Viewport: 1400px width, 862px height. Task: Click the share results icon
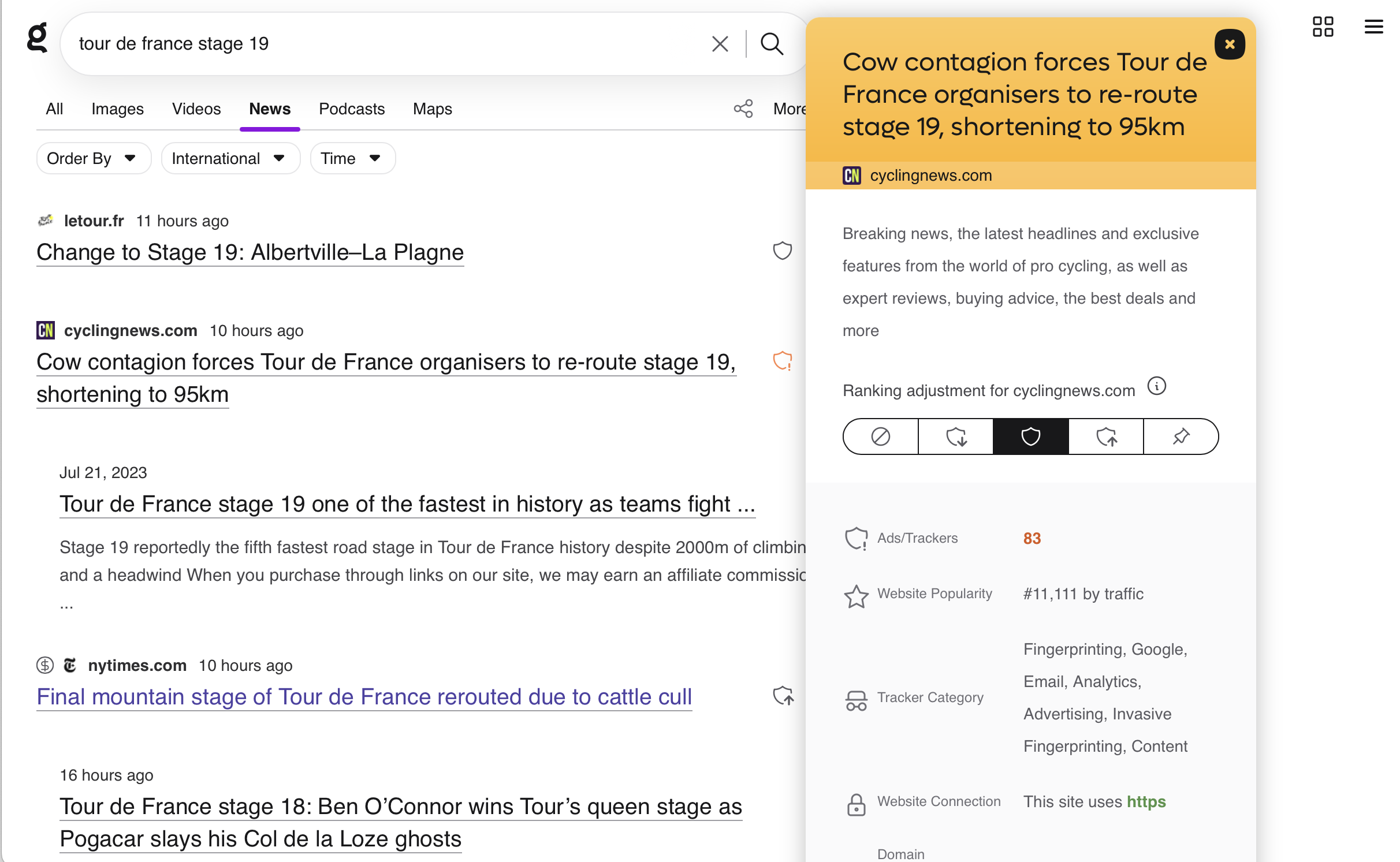(x=743, y=109)
